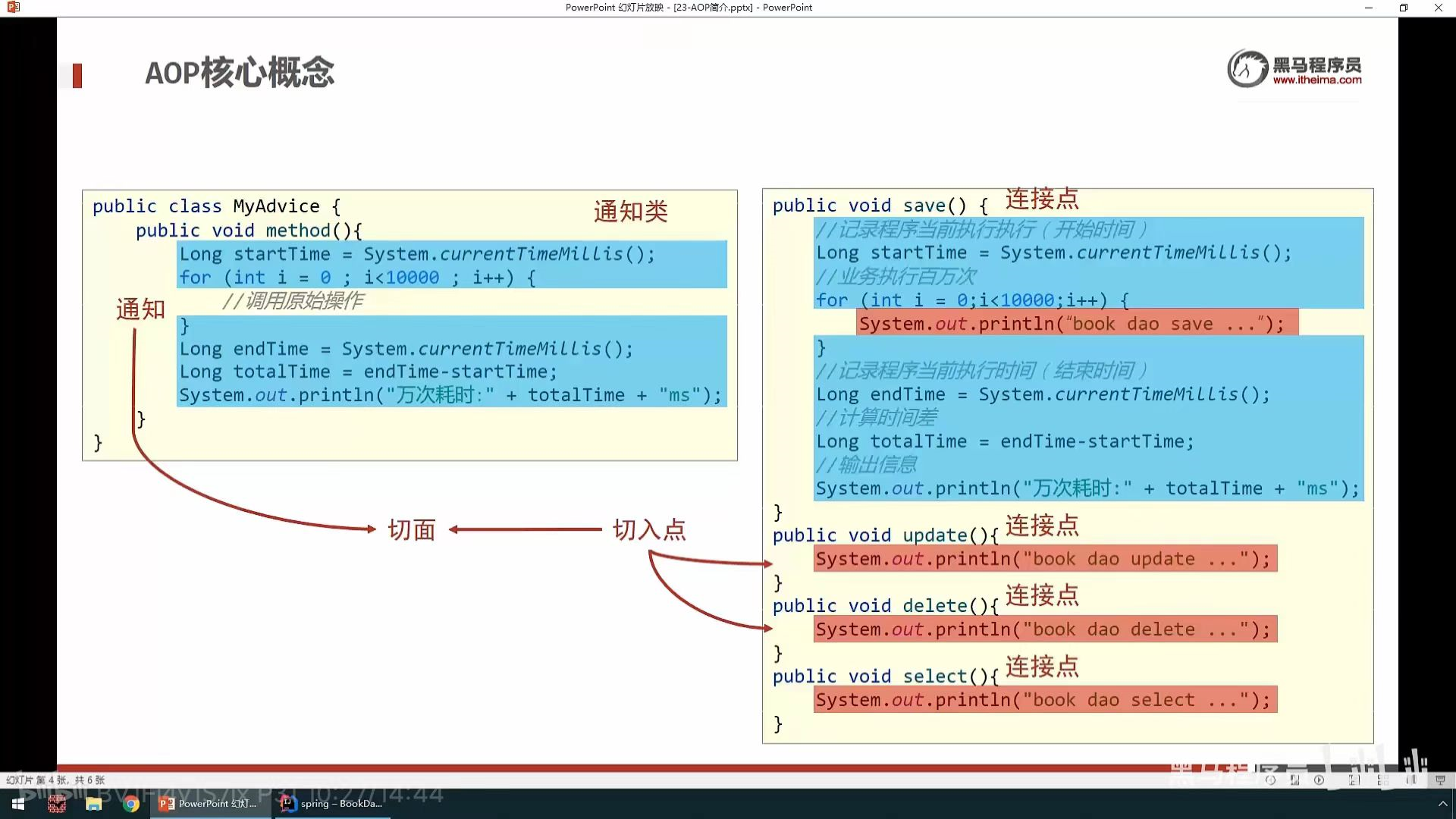The image size is (1456, 819).
Task: Restore down the PowerPoint window
Action: coord(1403,8)
